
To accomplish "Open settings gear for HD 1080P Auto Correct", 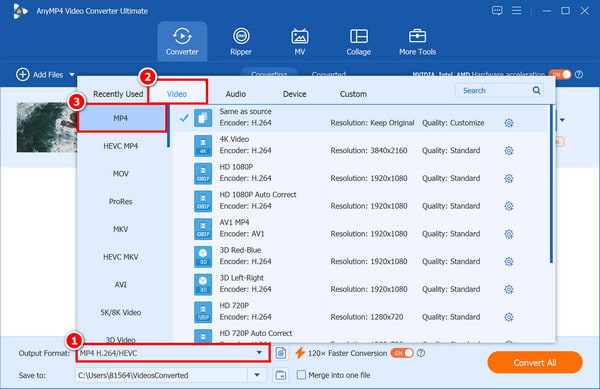I will pos(509,206).
